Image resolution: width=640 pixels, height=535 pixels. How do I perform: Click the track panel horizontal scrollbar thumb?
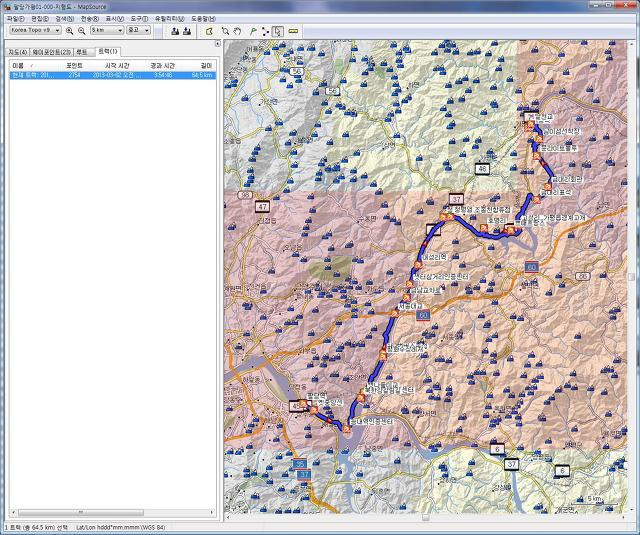point(80,512)
